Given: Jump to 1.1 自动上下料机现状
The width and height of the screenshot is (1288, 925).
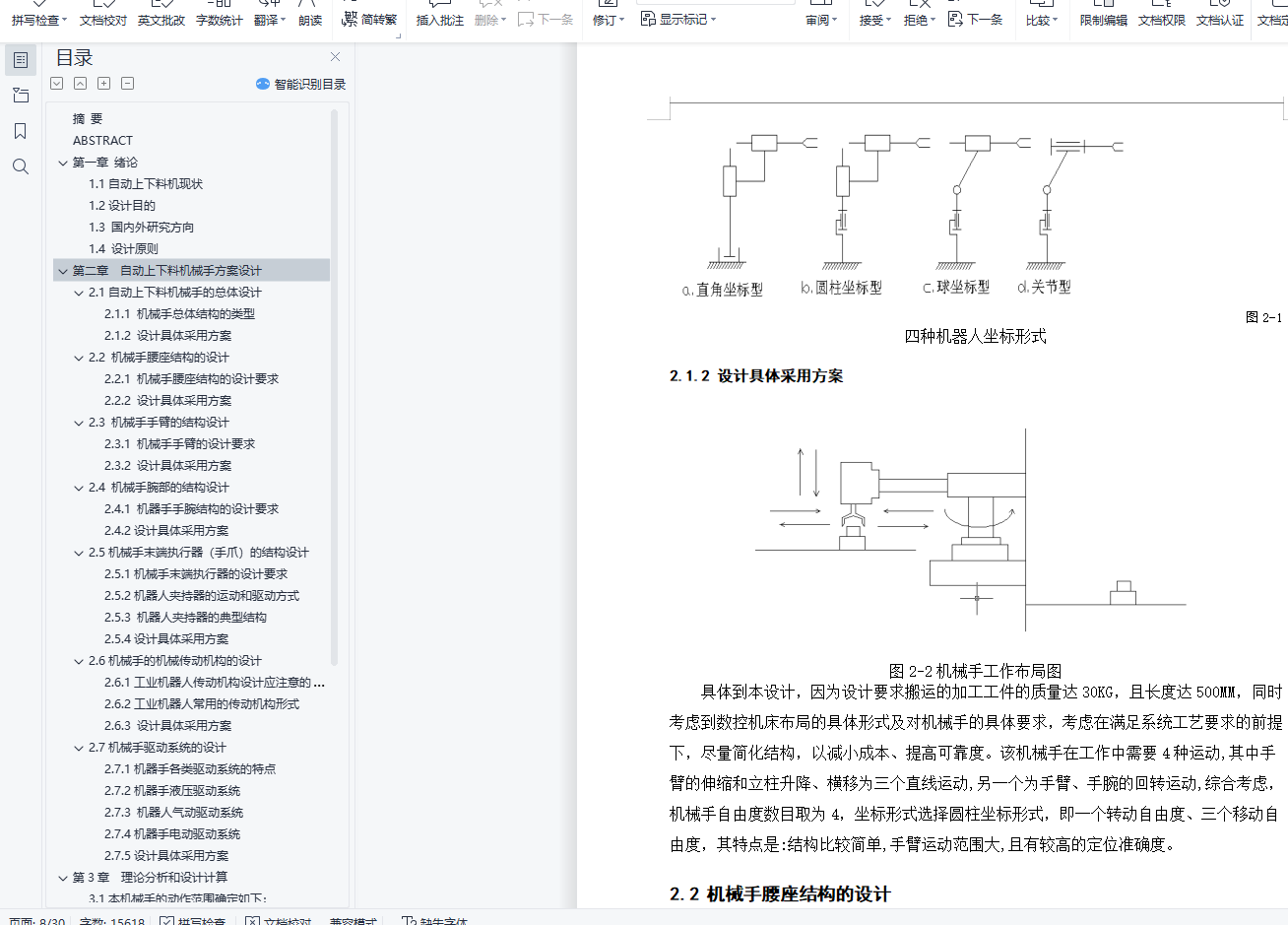Looking at the screenshot, I should coord(146,184).
